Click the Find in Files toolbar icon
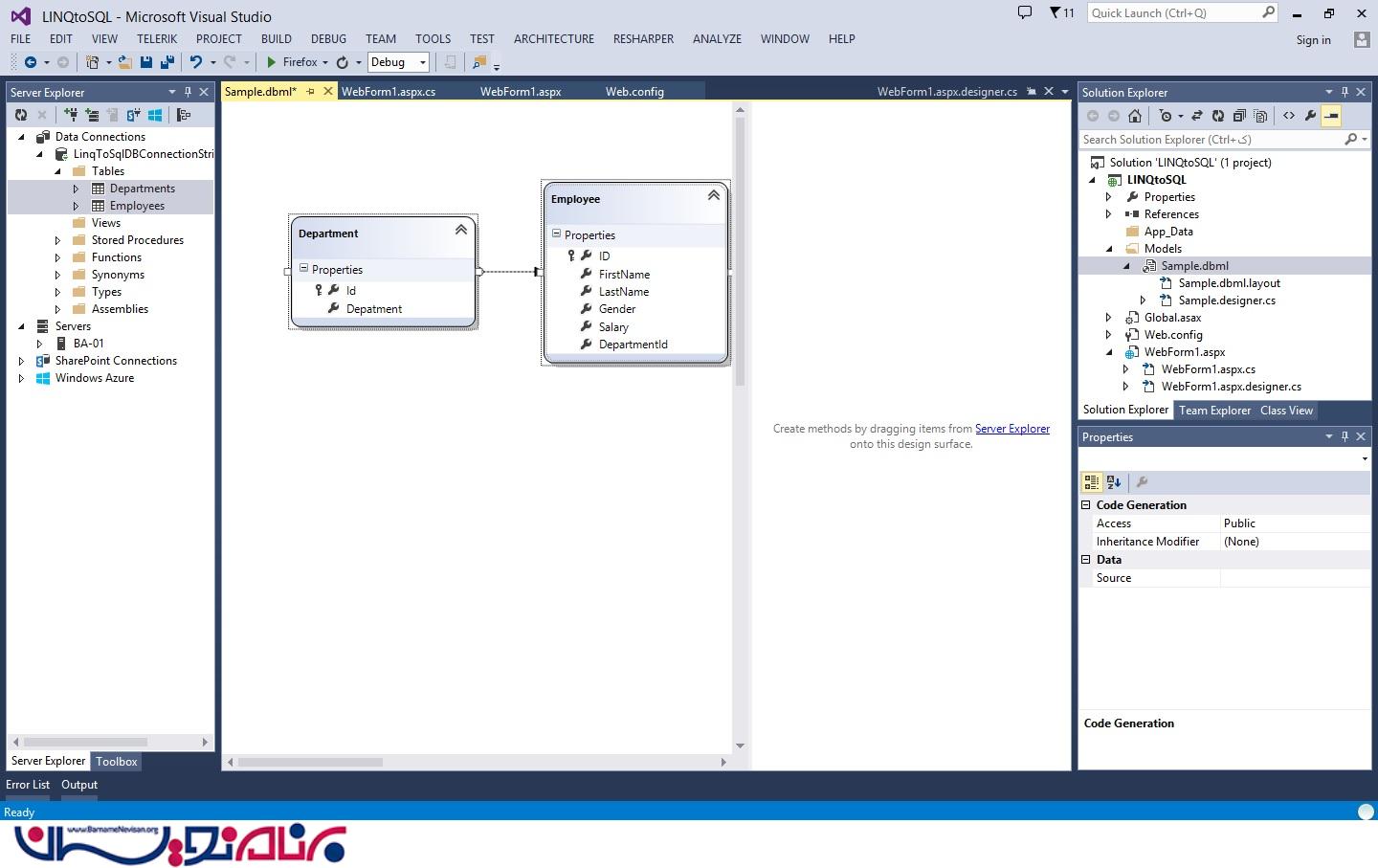 [x=479, y=62]
